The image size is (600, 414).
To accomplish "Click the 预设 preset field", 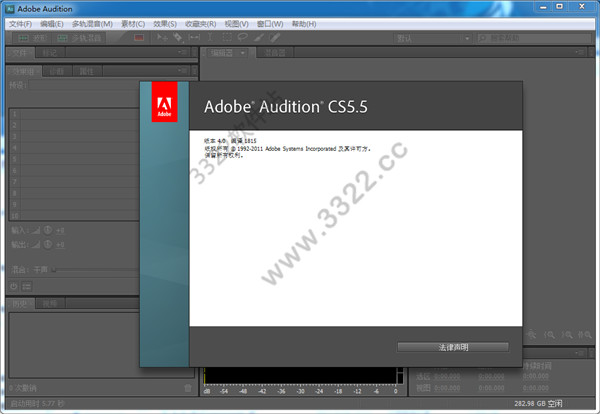I will click(84, 85).
